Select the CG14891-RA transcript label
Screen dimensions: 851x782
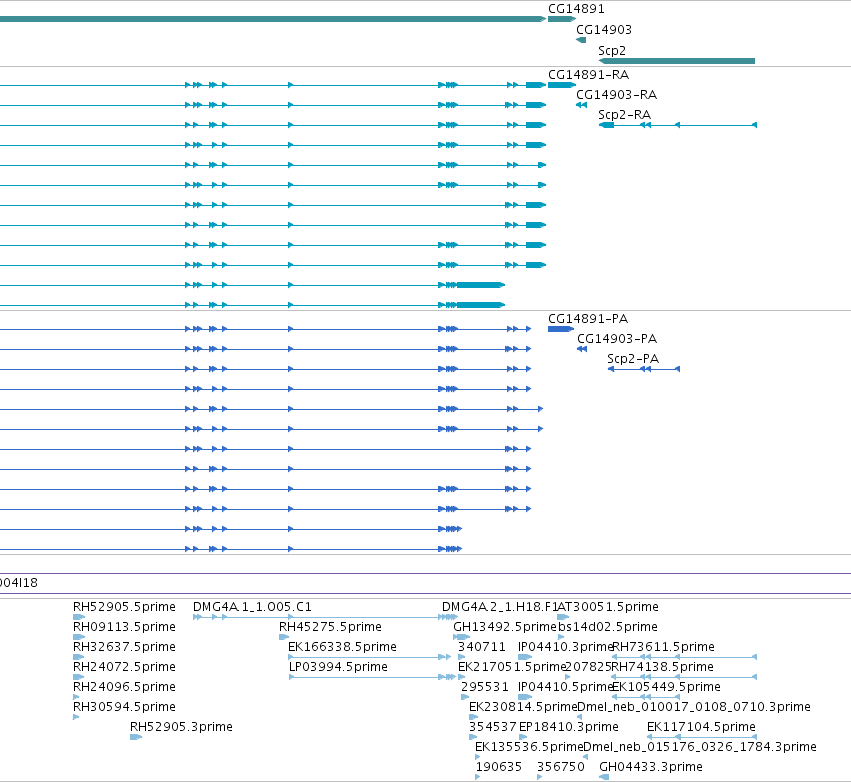coord(588,75)
